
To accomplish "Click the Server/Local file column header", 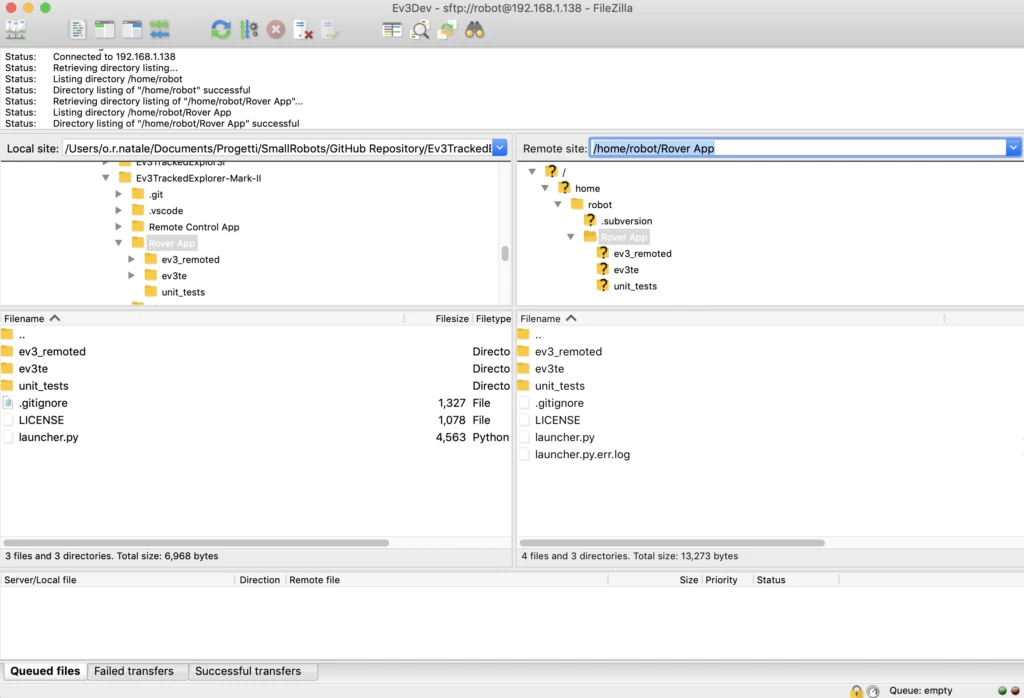I will 118,580.
